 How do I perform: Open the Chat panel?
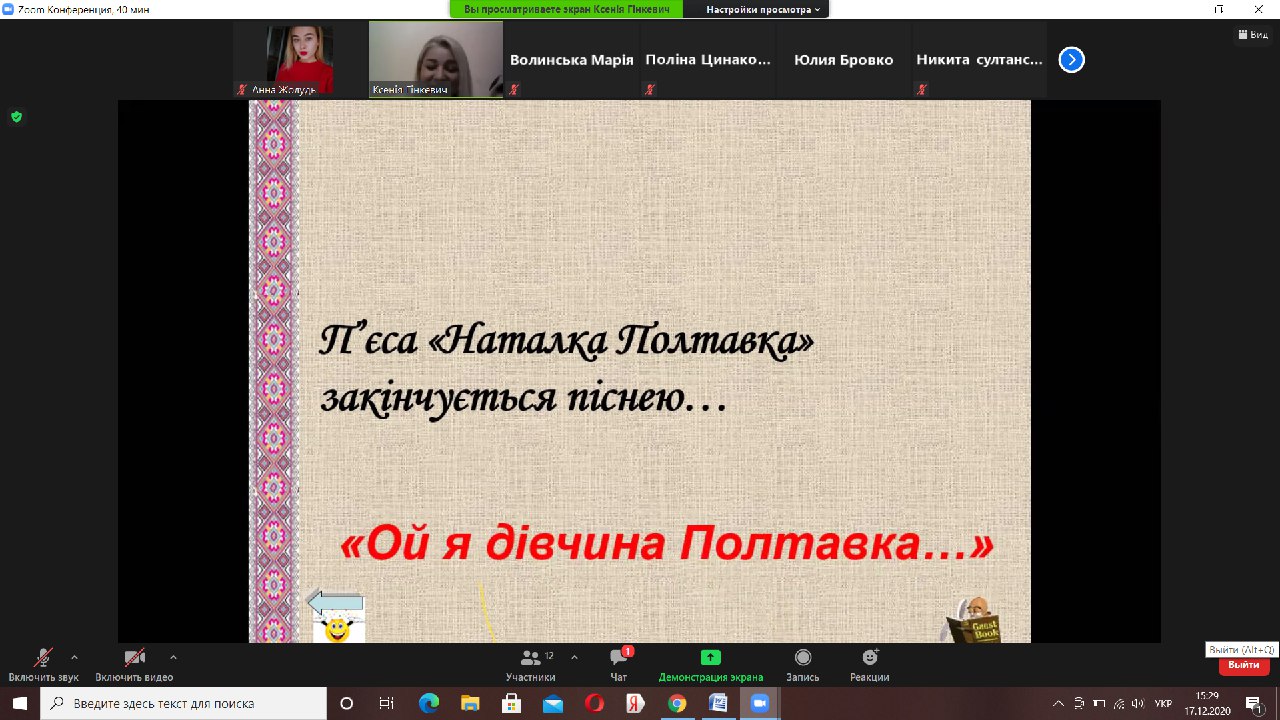pyautogui.click(x=619, y=658)
